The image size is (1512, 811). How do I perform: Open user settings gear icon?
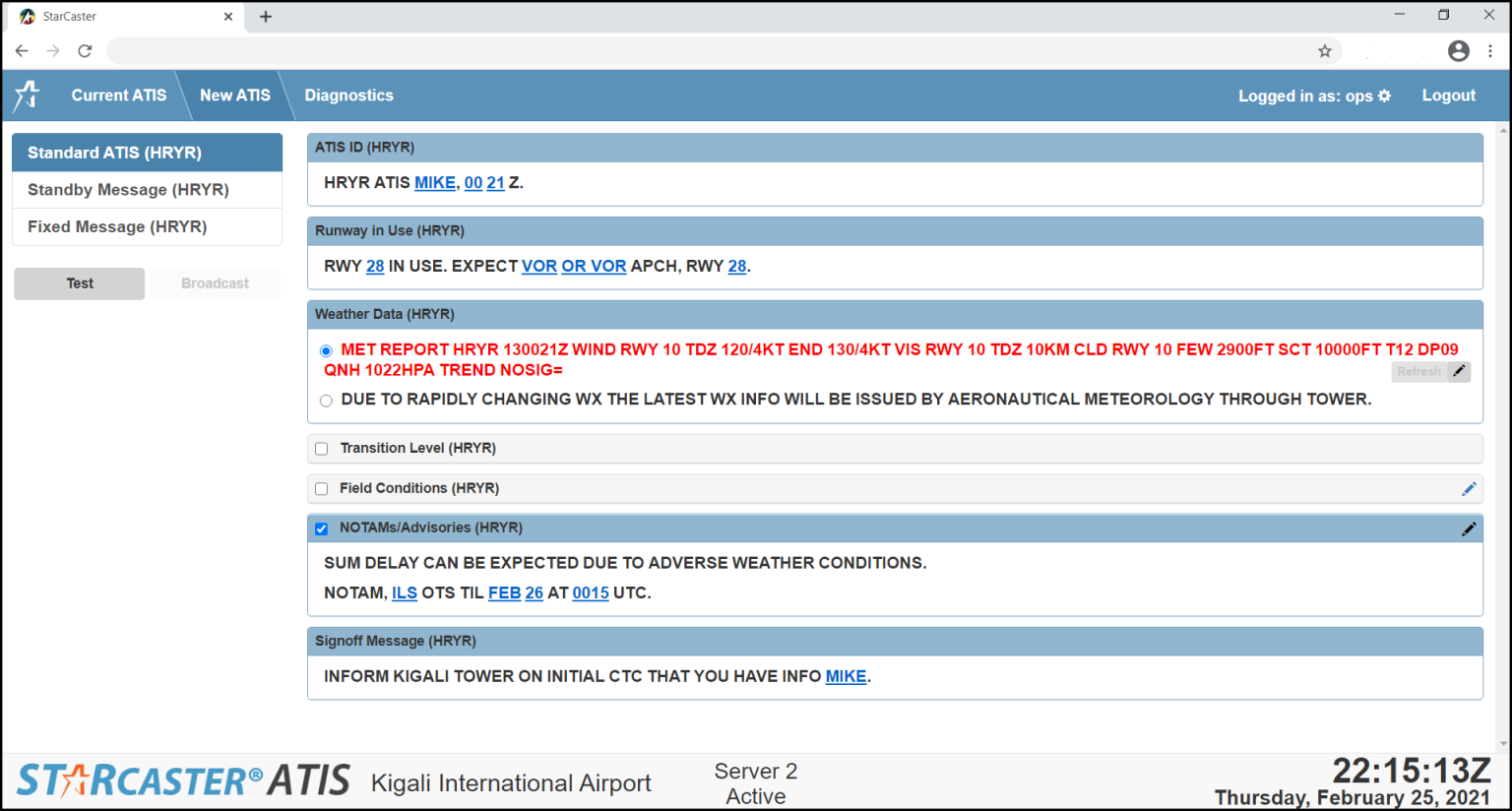tap(1385, 95)
